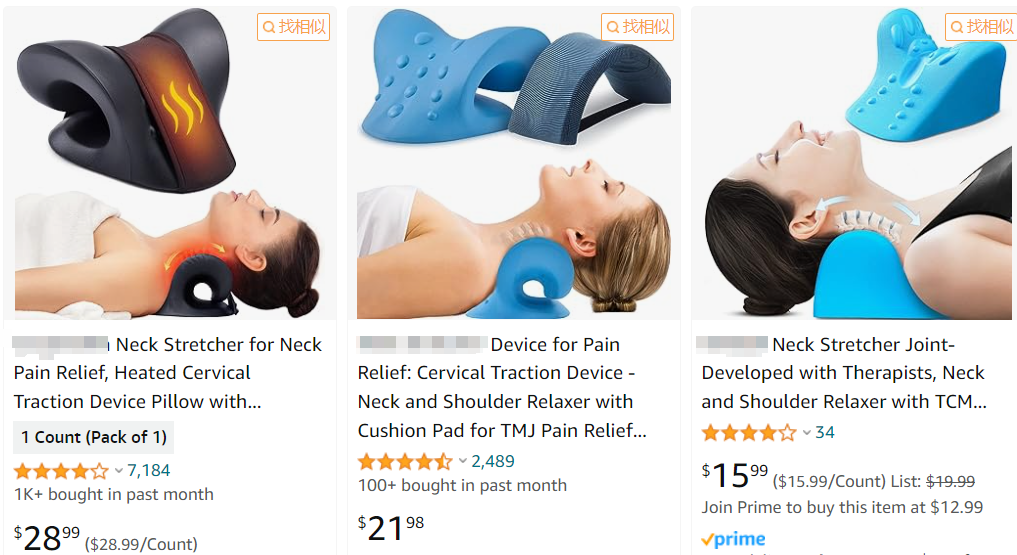
Task: Expand rating chevron next to 7,184
Action: [119, 471]
